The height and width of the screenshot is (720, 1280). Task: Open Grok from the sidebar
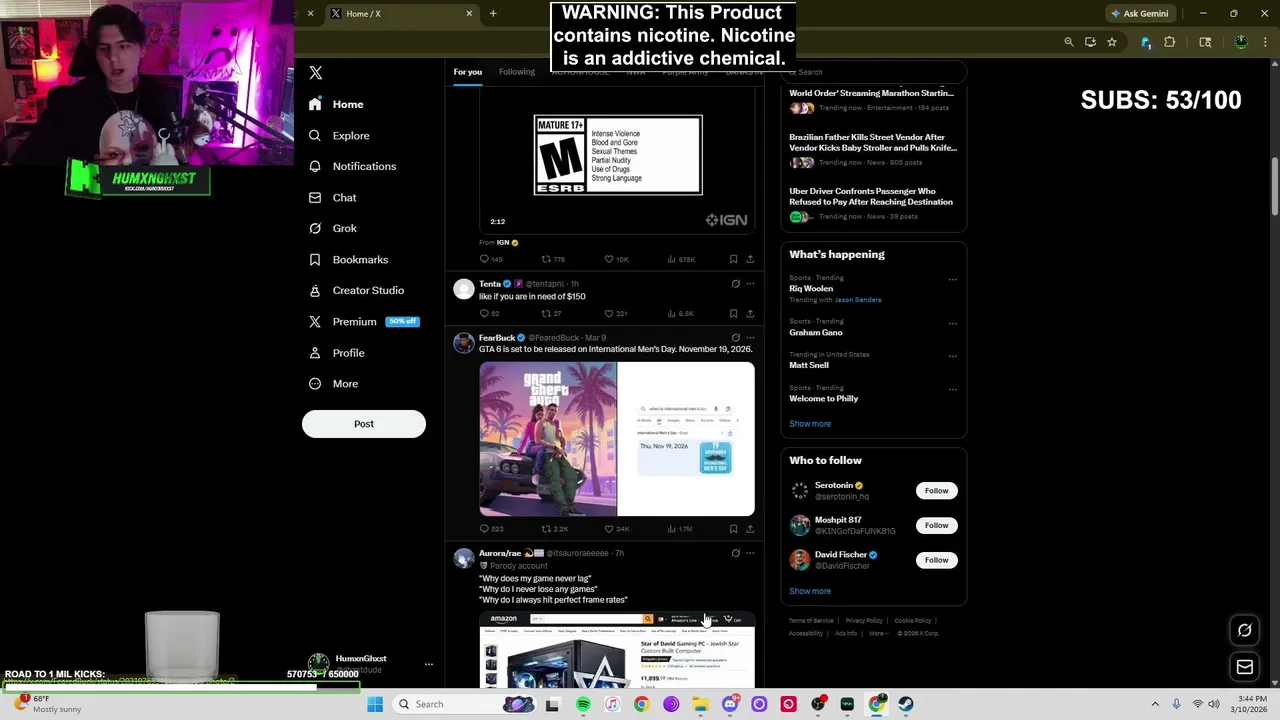pyautogui.click(x=333, y=228)
